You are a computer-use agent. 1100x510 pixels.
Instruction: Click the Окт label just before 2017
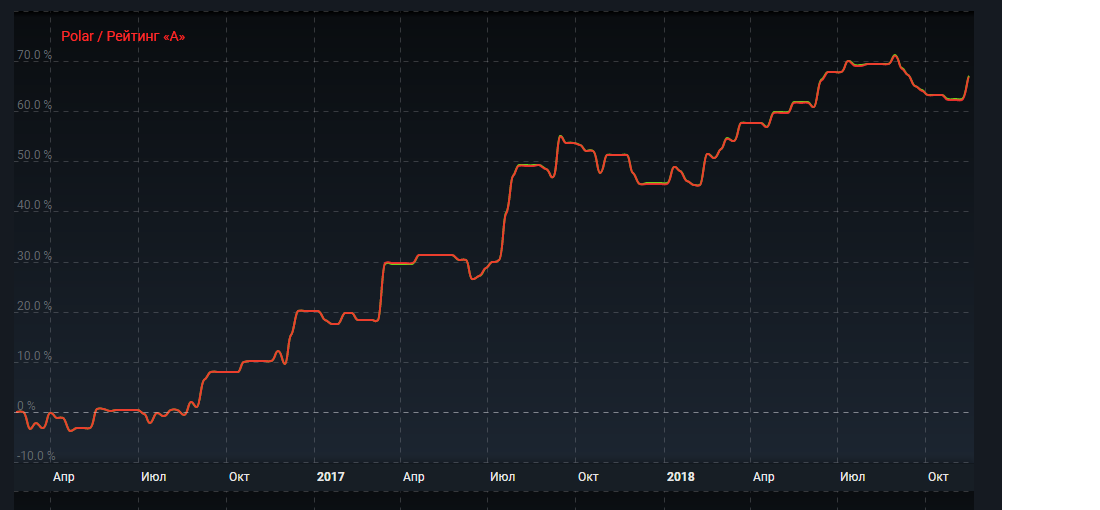[239, 477]
